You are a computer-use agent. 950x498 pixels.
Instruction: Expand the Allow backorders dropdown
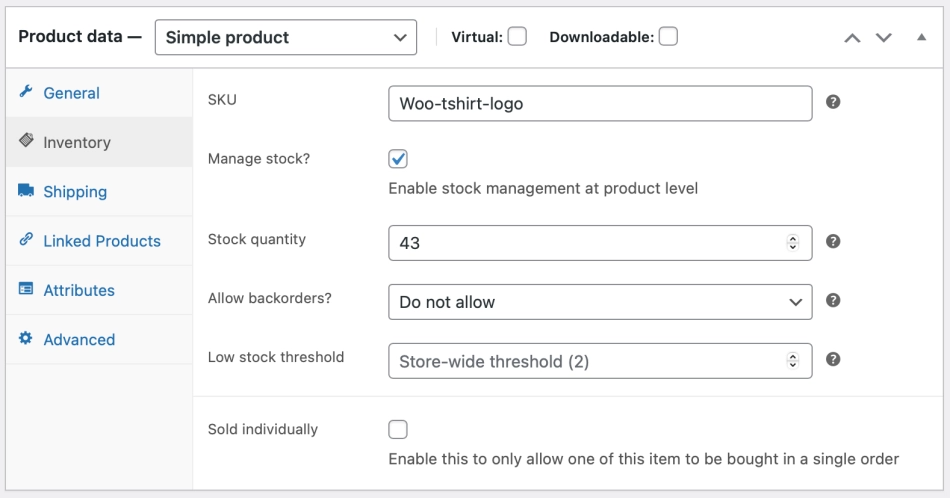point(600,301)
